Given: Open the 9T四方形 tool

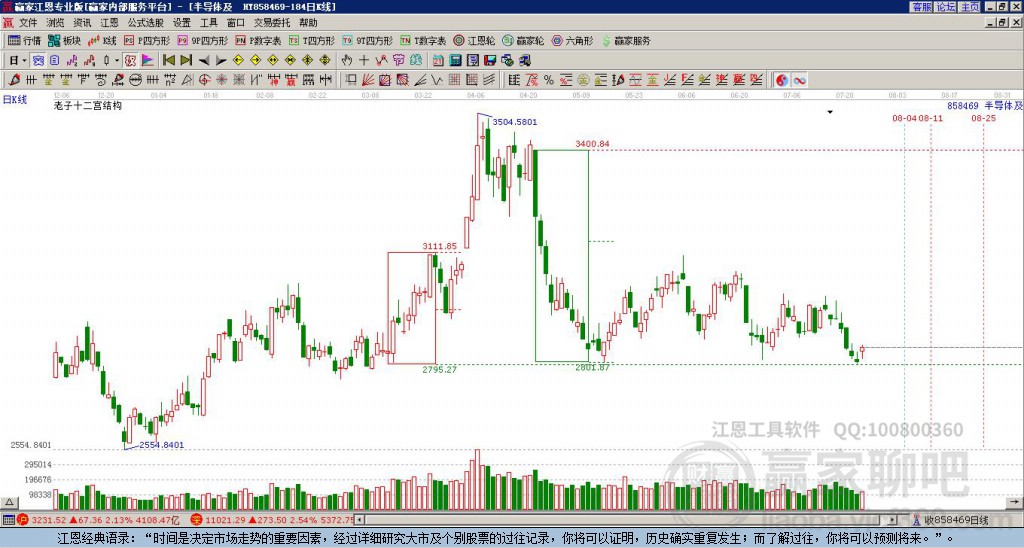Looking at the screenshot, I should 367,40.
